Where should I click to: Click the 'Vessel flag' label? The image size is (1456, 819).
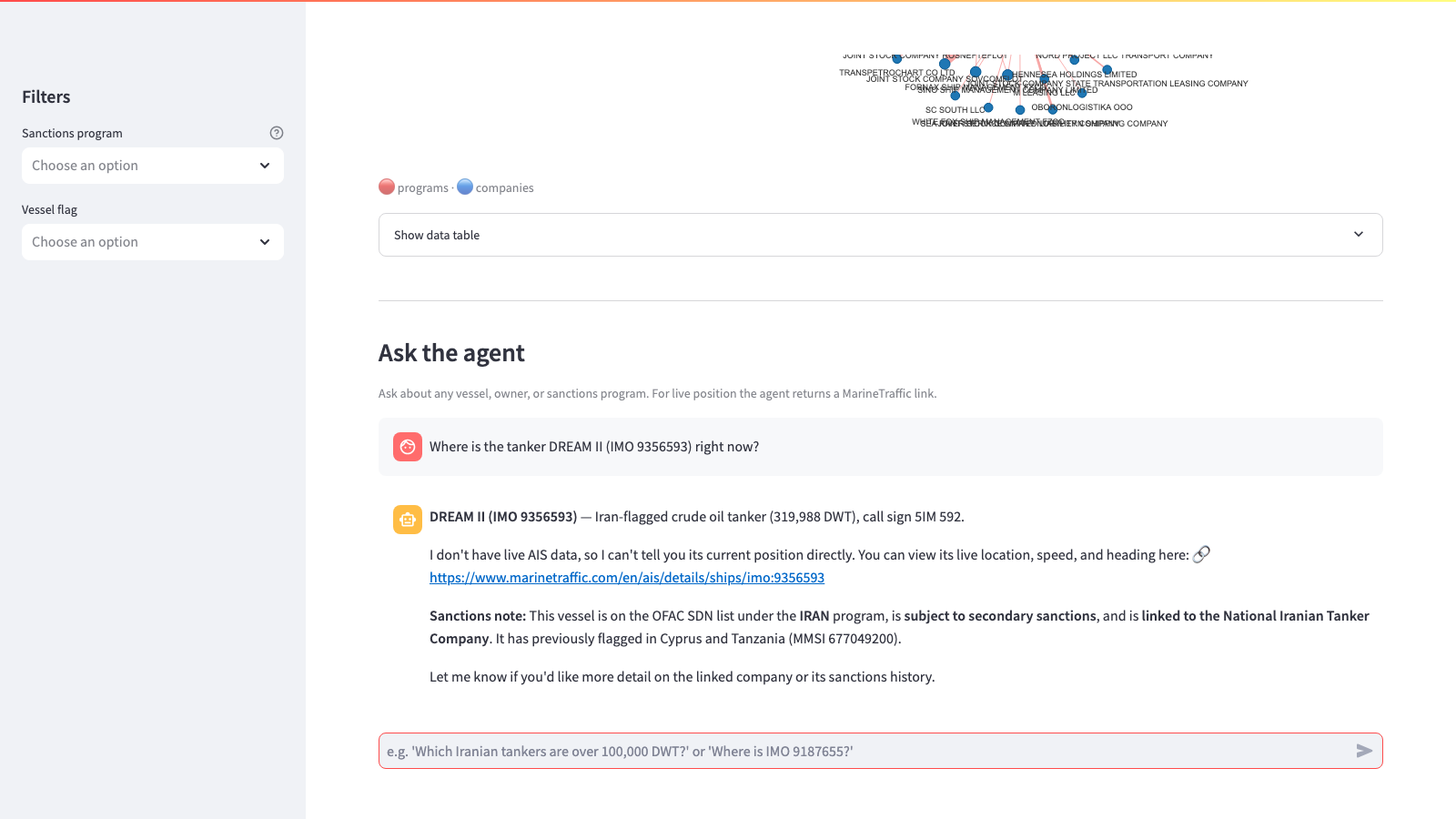click(x=49, y=209)
